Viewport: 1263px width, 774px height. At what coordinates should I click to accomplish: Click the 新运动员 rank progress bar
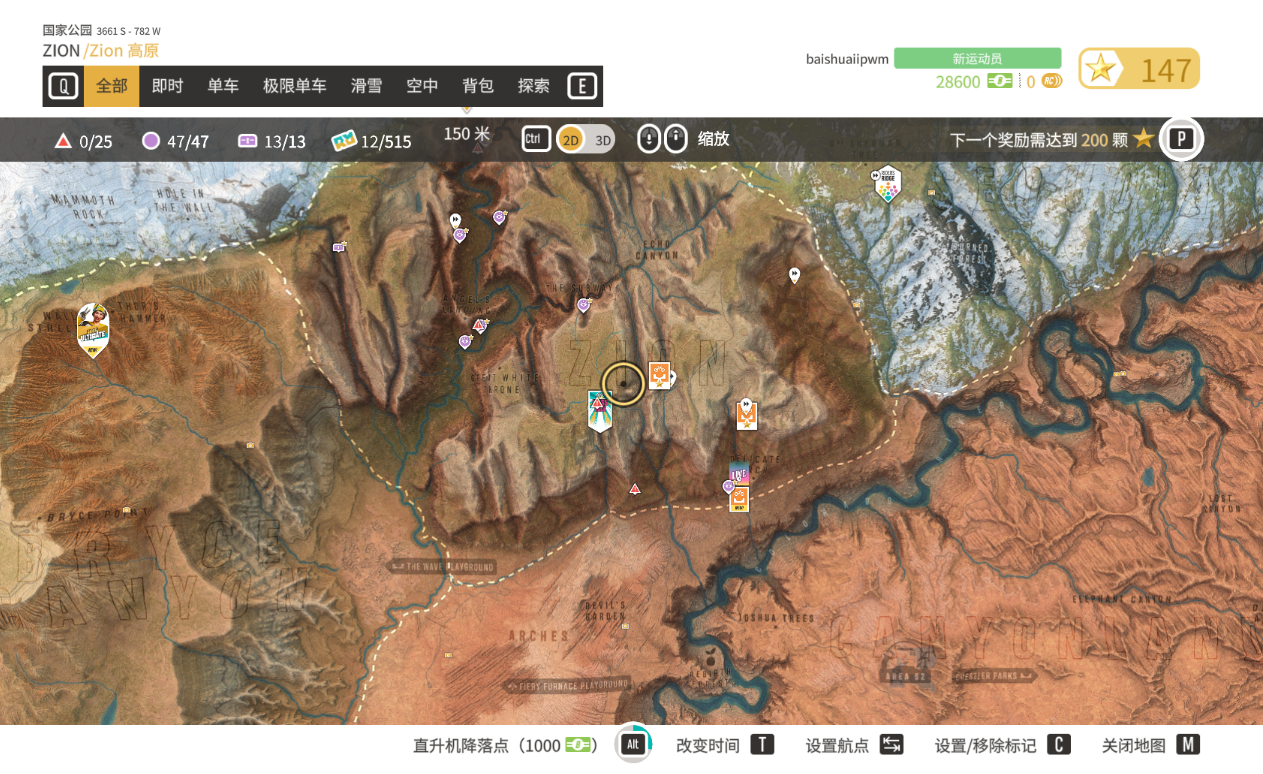(977, 58)
